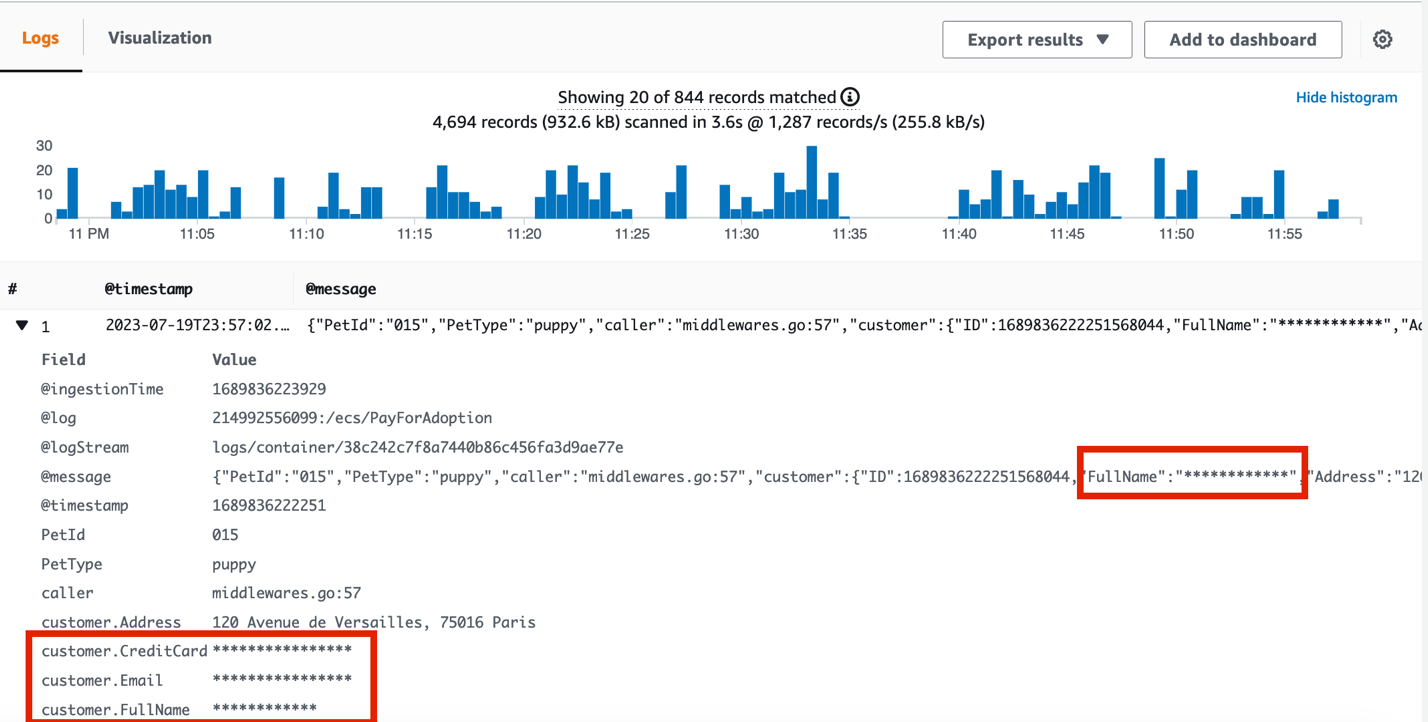
Task: Collapse log record 1 using its disclosure triangle
Action: 23,325
